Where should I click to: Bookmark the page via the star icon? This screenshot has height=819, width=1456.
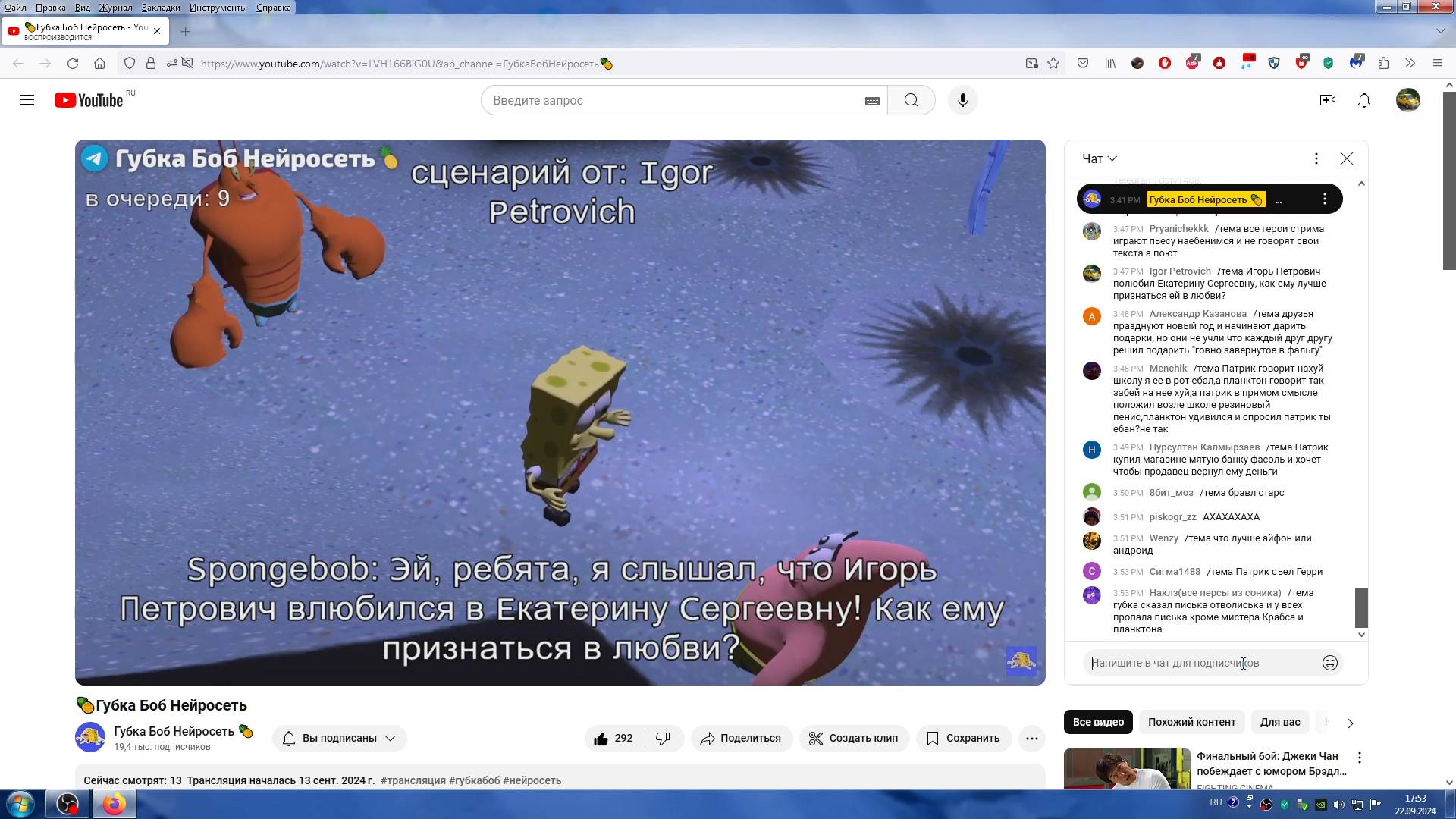click(x=1053, y=64)
